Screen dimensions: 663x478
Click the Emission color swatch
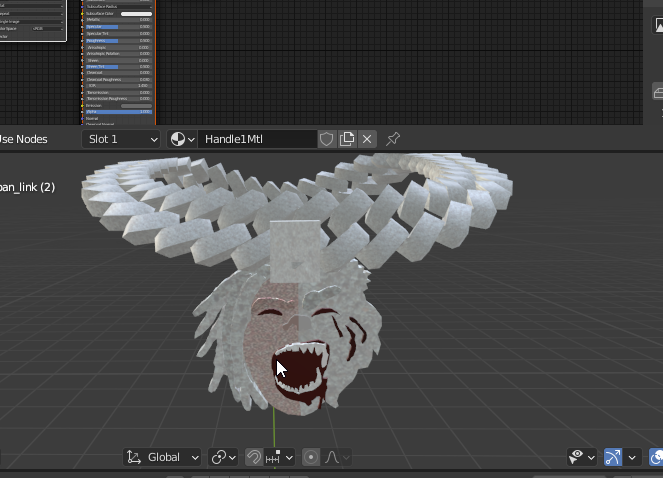point(136,106)
